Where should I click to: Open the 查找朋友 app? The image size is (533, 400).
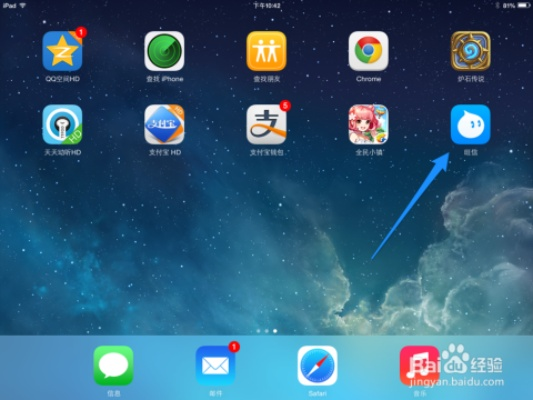[x=266, y=51]
